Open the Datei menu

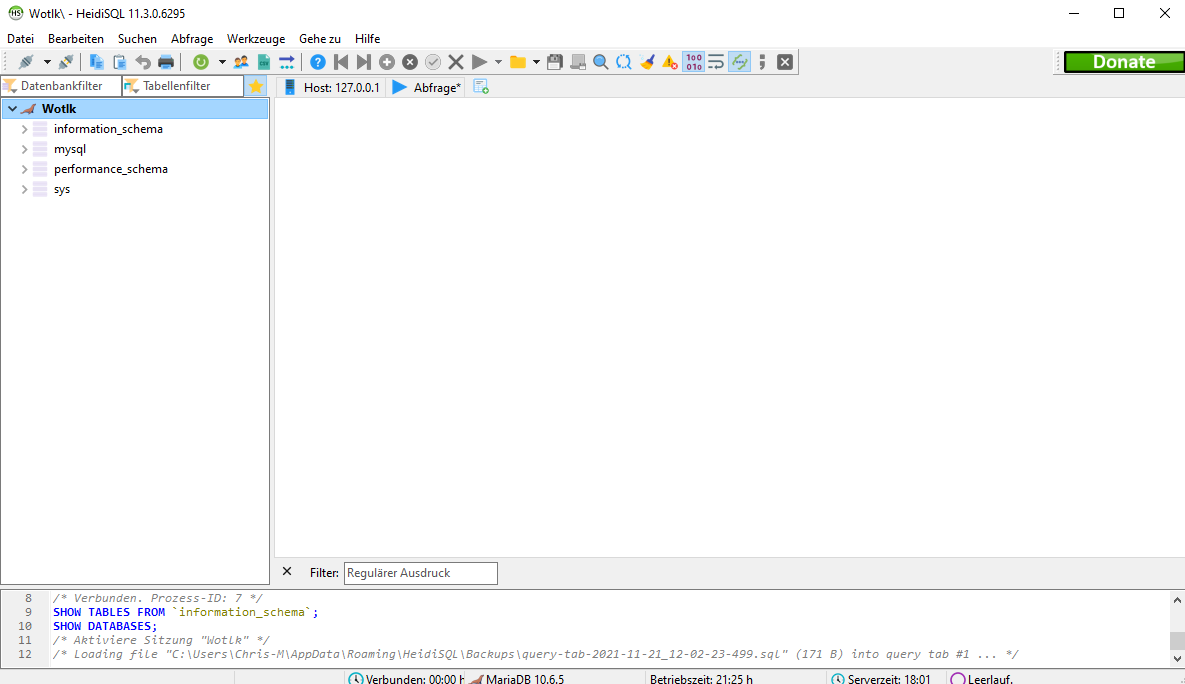coord(20,39)
